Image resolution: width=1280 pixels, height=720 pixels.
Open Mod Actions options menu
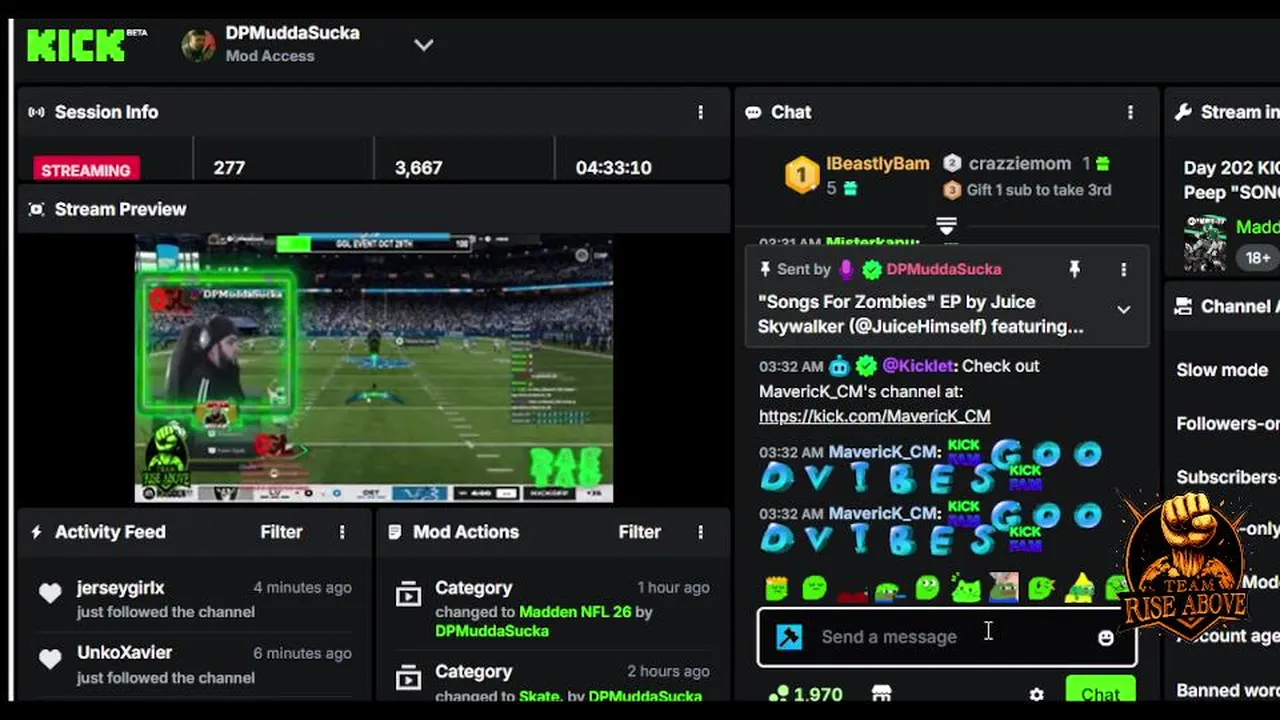(x=700, y=532)
